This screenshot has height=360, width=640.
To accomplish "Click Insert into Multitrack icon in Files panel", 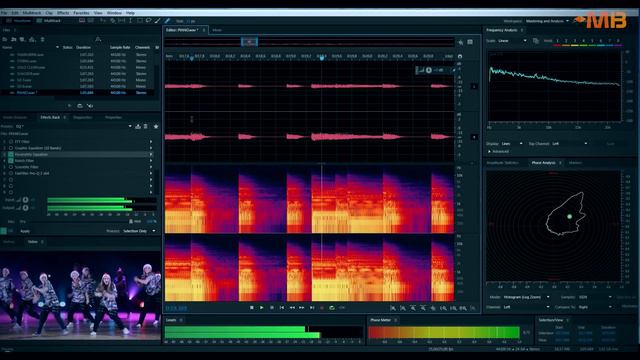I will pos(32,40).
